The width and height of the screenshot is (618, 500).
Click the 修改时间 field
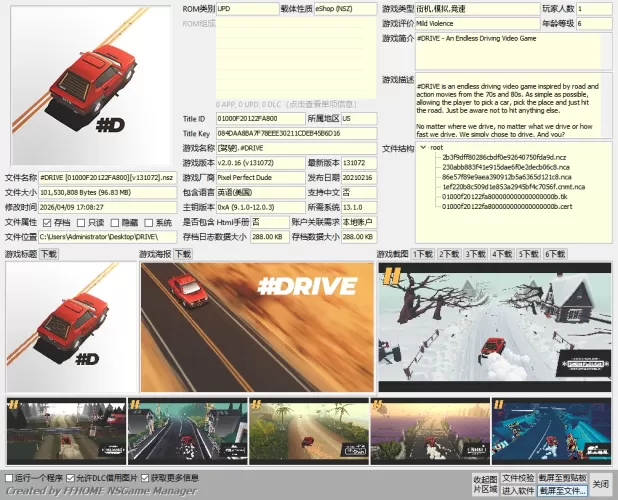(x=108, y=207)
